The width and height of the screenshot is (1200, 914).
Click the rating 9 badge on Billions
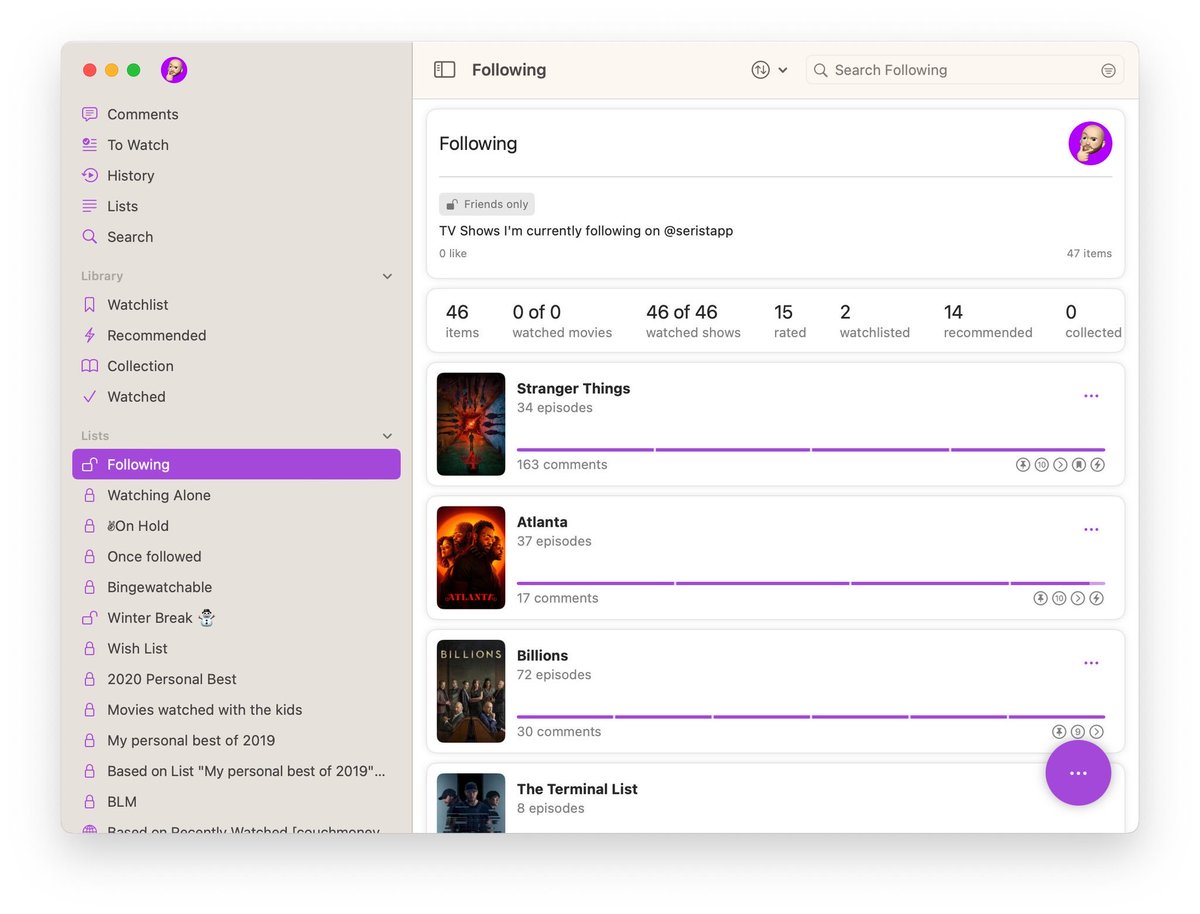click(1078, 732)
